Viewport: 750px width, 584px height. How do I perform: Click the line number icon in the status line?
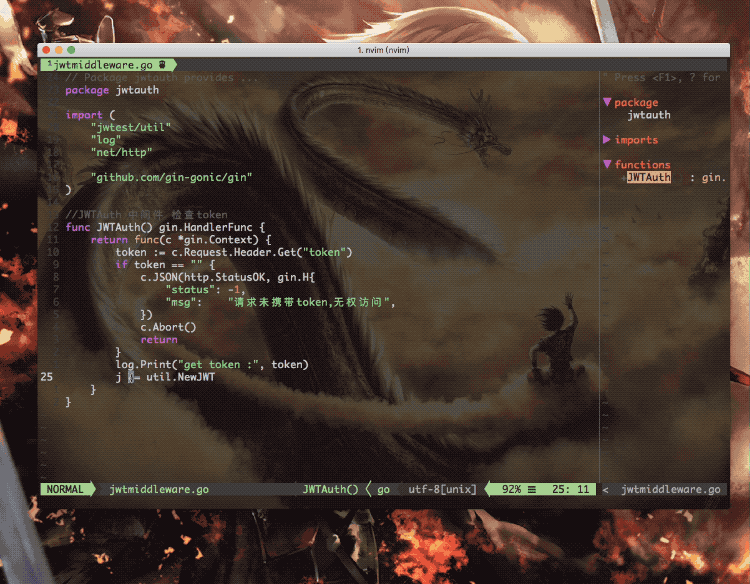pyautogui.click(x=532, y=489)
